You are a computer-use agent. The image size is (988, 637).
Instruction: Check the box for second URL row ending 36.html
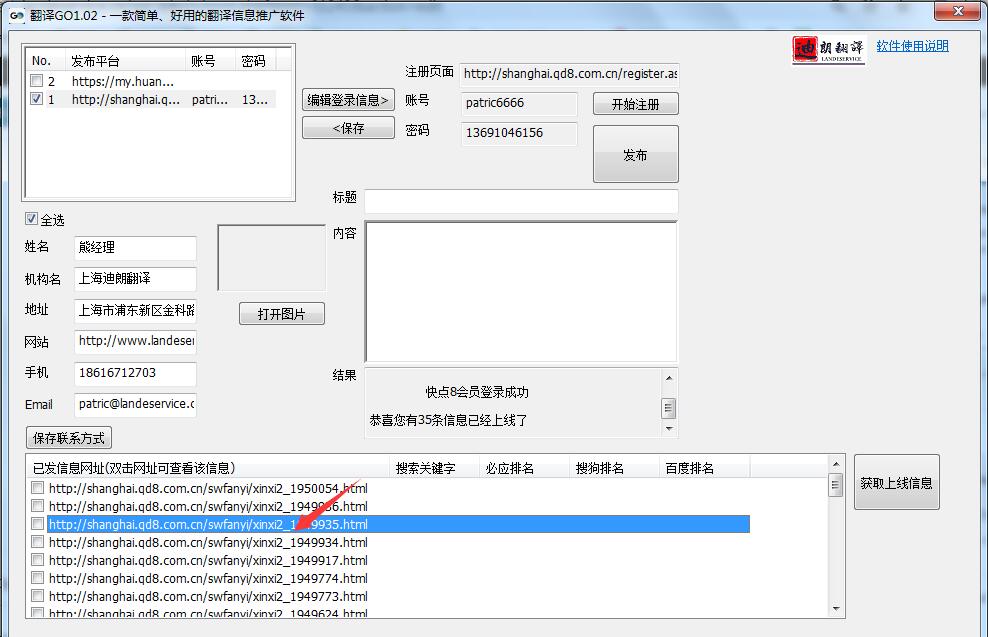pos(37,506)
